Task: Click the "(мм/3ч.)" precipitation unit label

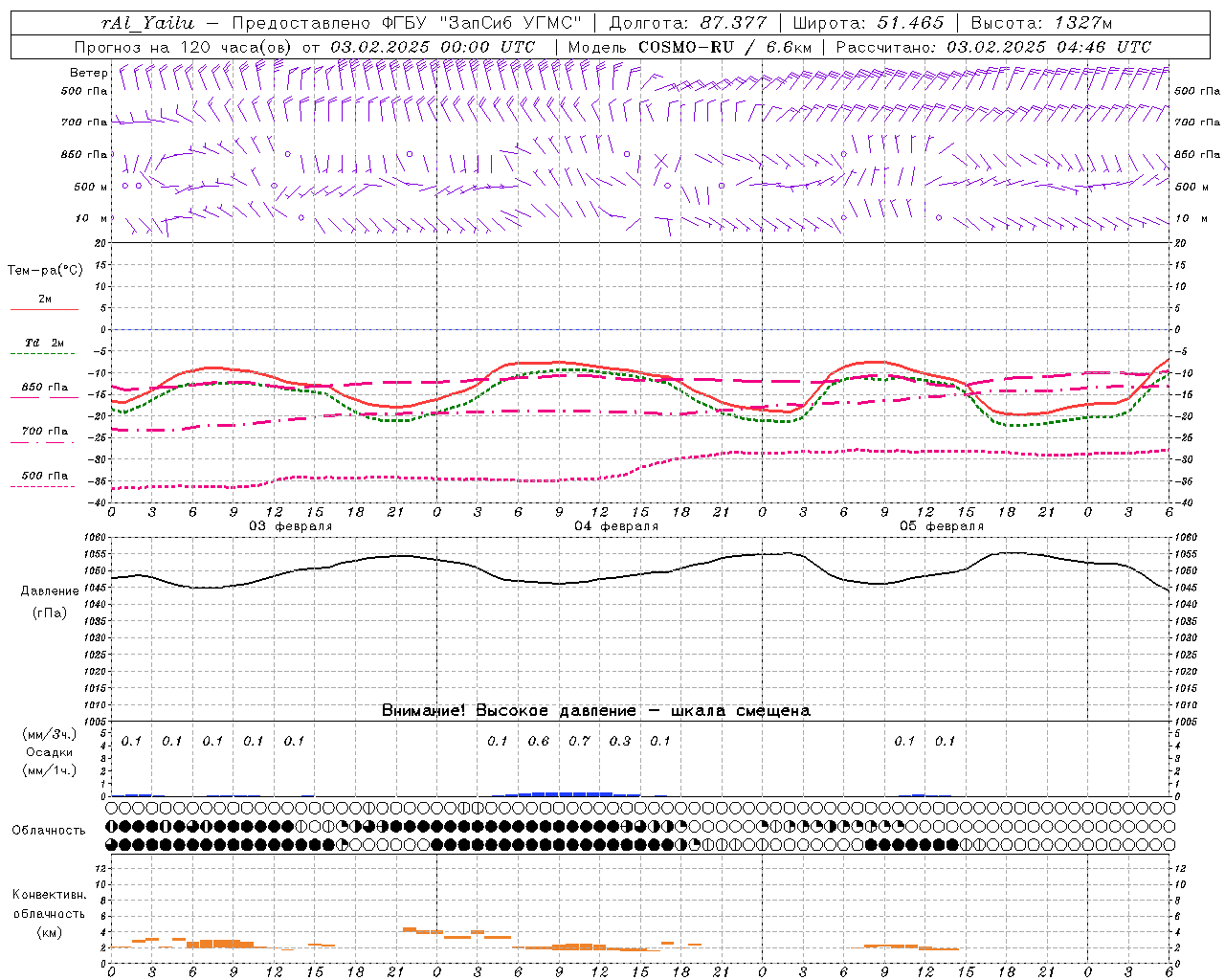Action: pos(50,735)
